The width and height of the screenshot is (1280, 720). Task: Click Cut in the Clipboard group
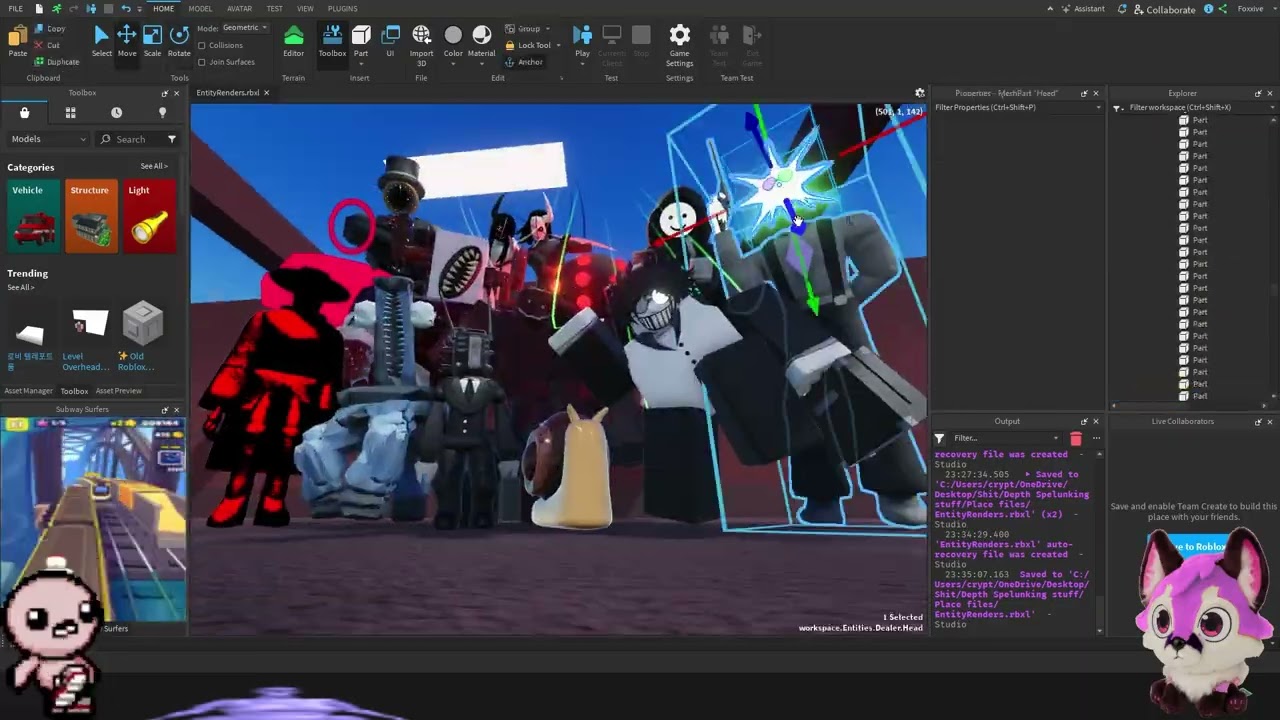point(47,45)
